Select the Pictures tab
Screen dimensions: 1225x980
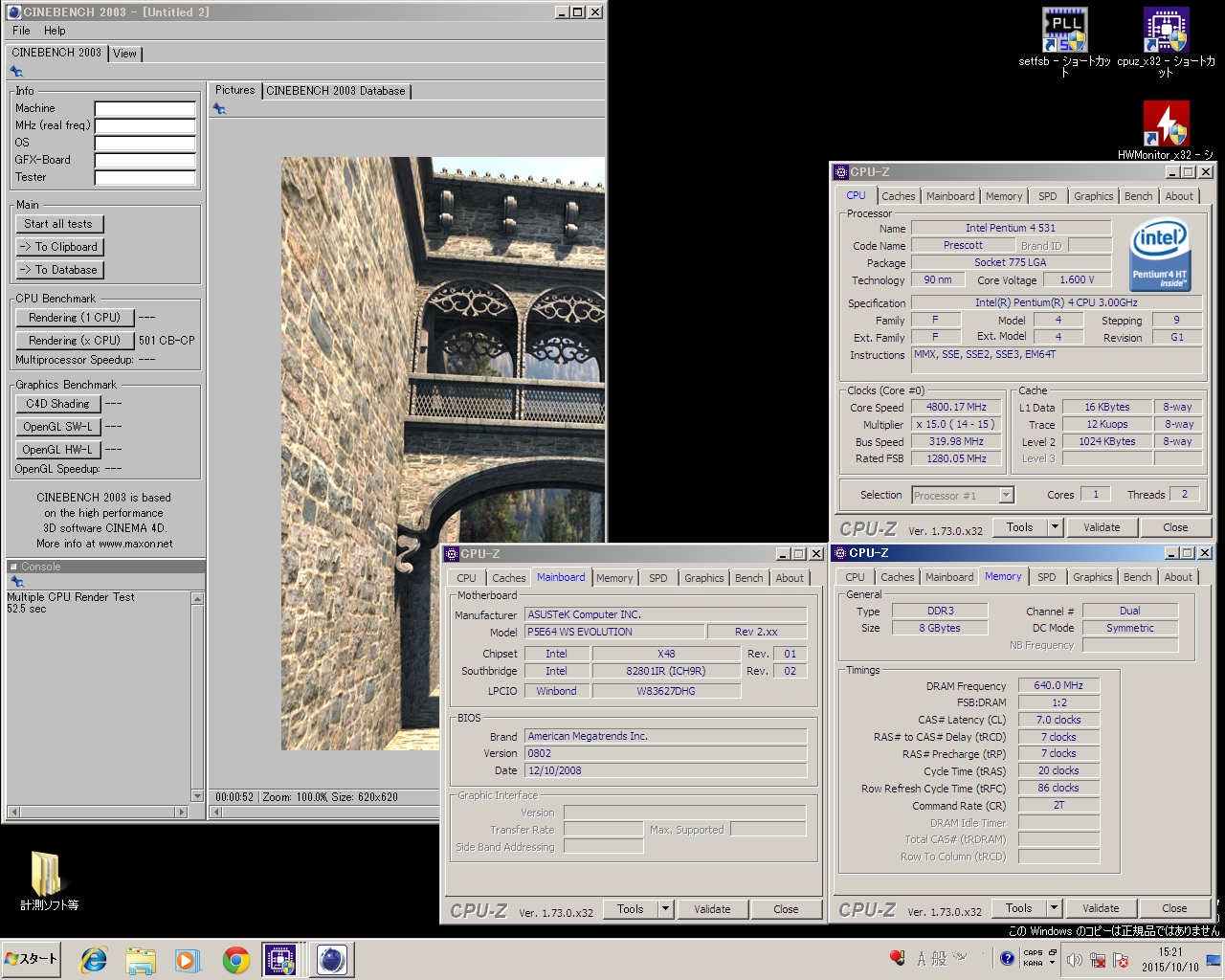point(234,90)
